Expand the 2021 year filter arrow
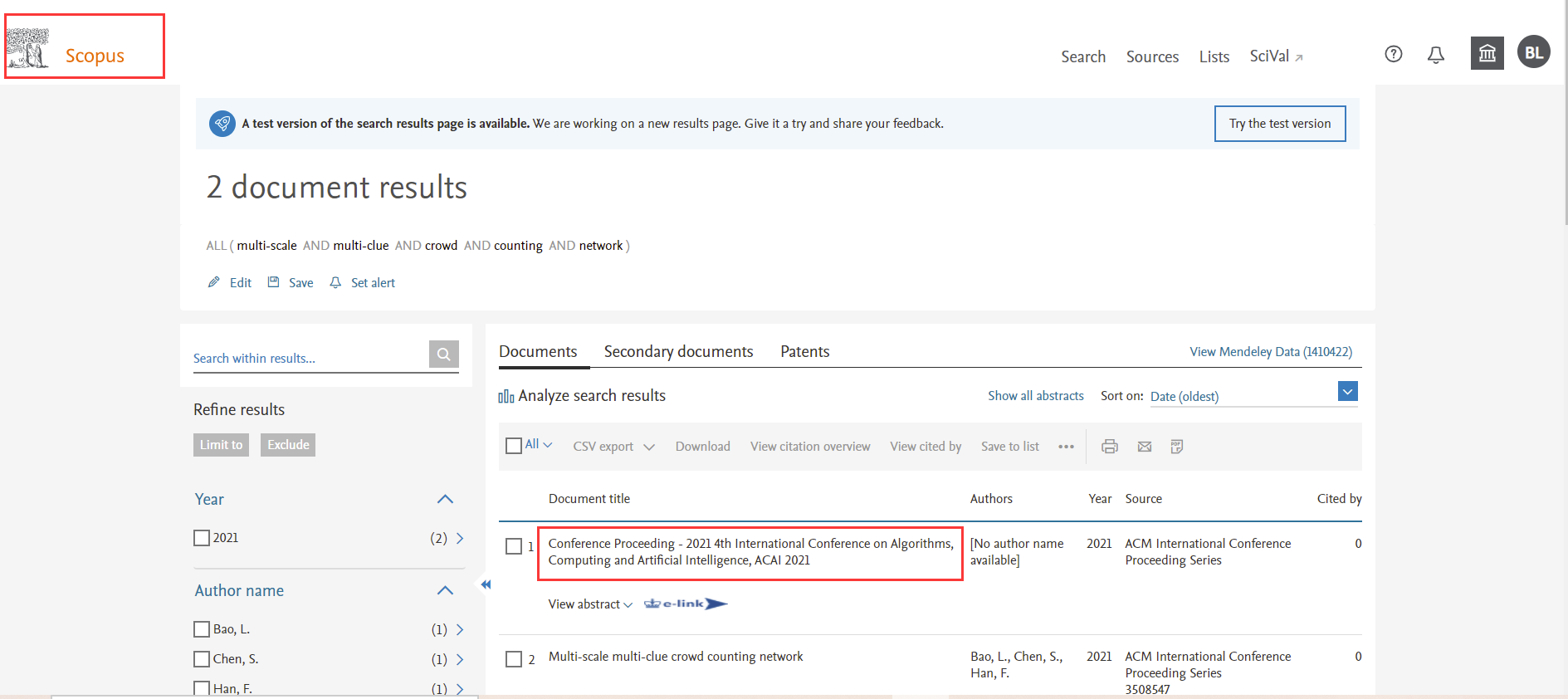Viewport: 1568px width, 699px height. (460, 538)
